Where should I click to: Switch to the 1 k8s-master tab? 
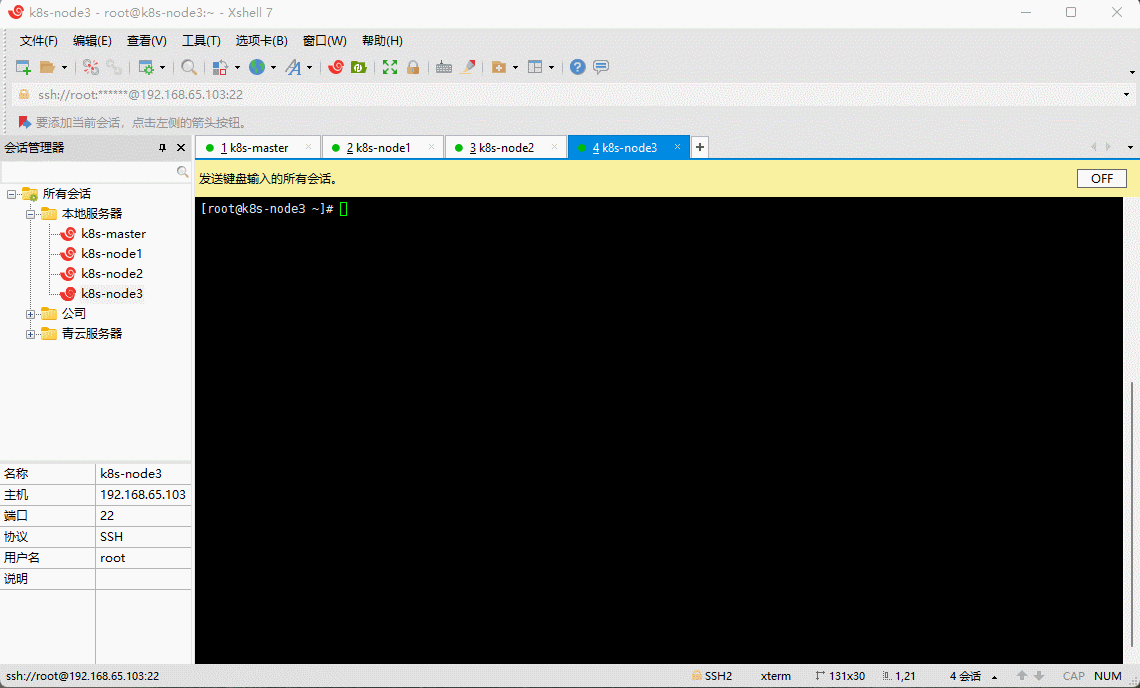pyautogui.click(x=257, y=148)
